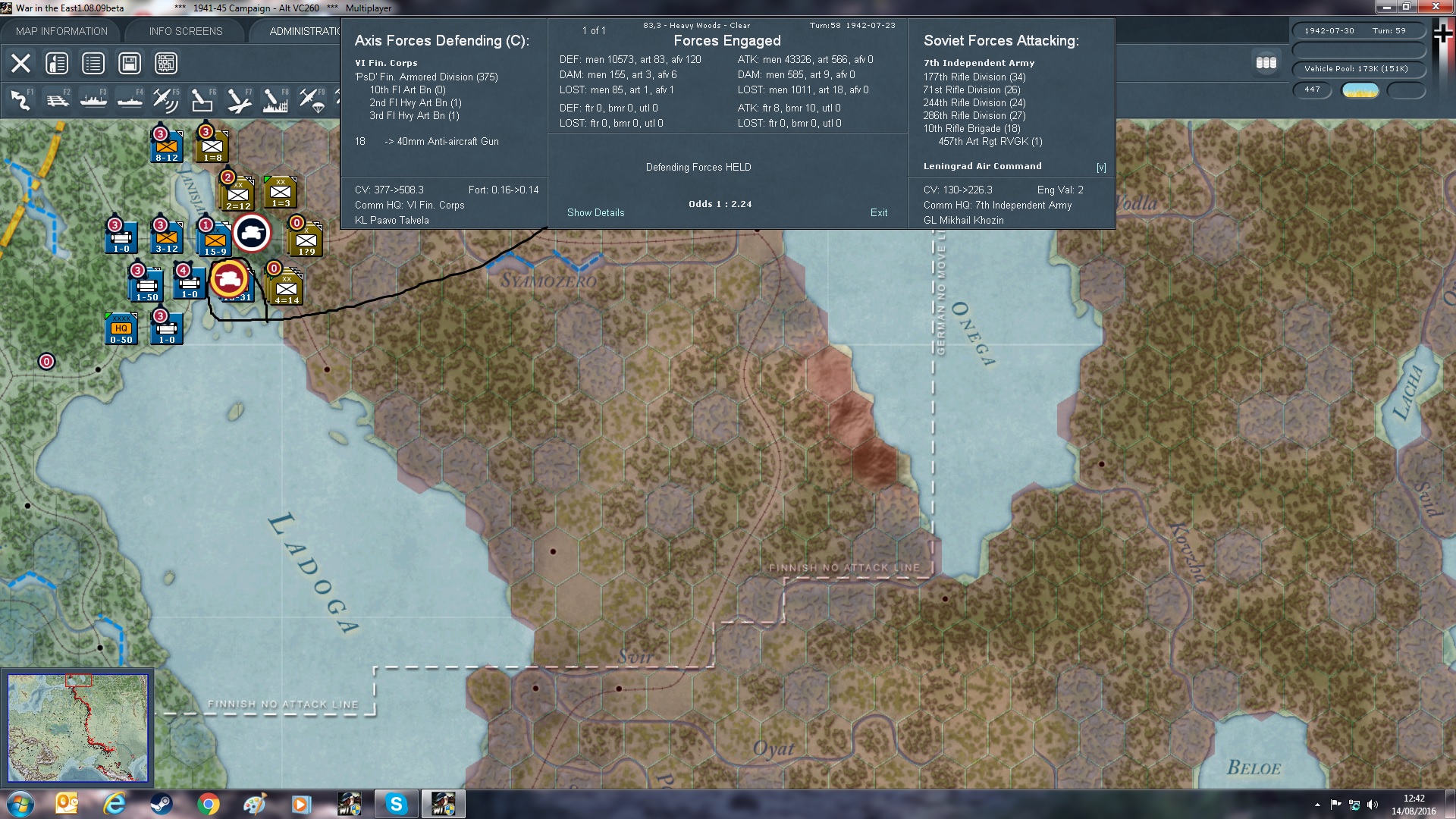Open INFO SCREENS tab

point(186,31)
